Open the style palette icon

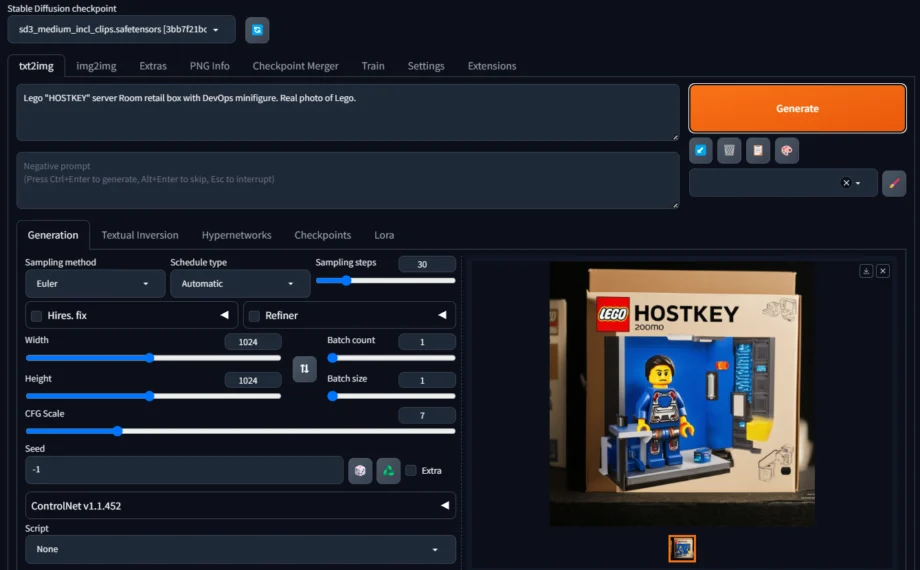[787, 150]
